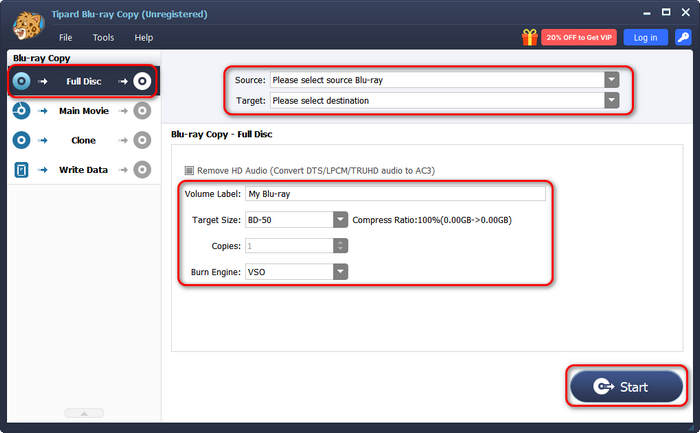The height and width of the screenshot is (433, 700).
Task: Click the Copies number field
Action: (x=289, y=246)
